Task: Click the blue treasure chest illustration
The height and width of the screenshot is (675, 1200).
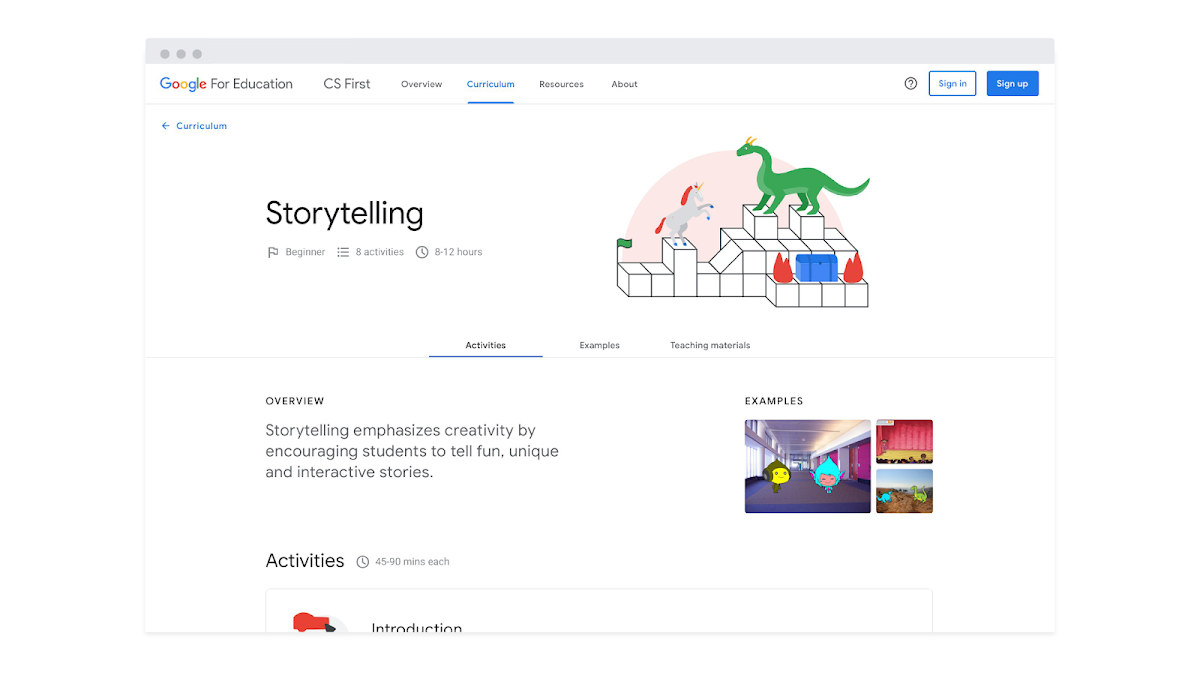Action: click(816, 267)
